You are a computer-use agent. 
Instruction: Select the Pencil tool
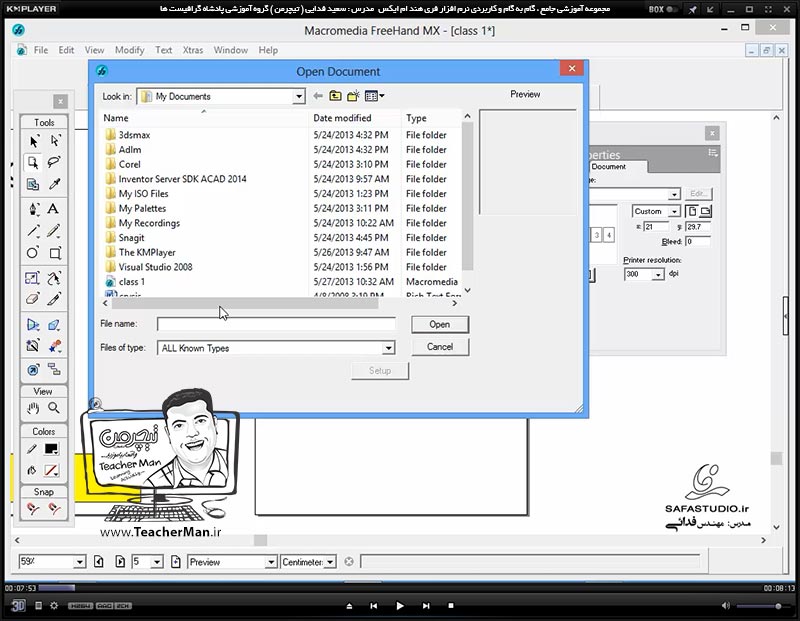pos(54,231)
